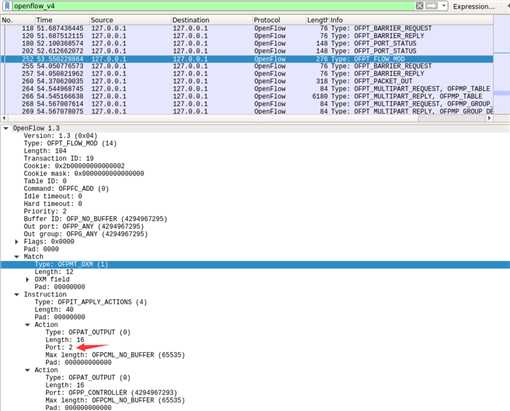Clear the display filter with the X icon

(x=420, y=6)
